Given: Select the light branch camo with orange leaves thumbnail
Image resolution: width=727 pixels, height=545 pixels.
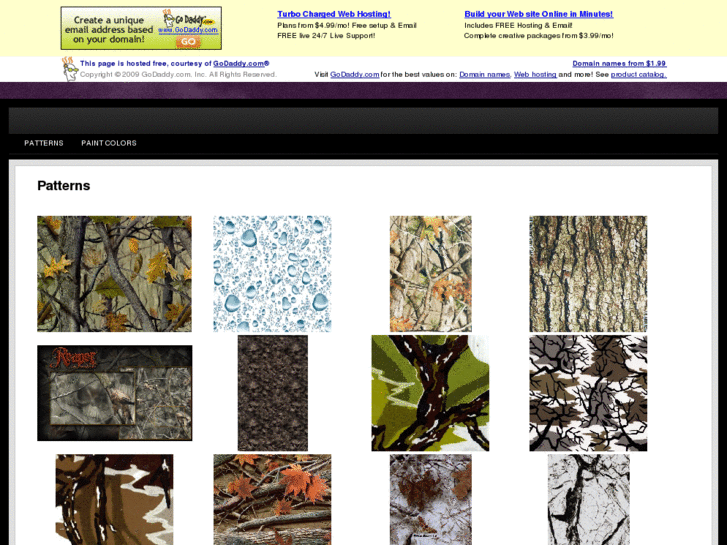Looking at the screenshot, I should point(431,274).
